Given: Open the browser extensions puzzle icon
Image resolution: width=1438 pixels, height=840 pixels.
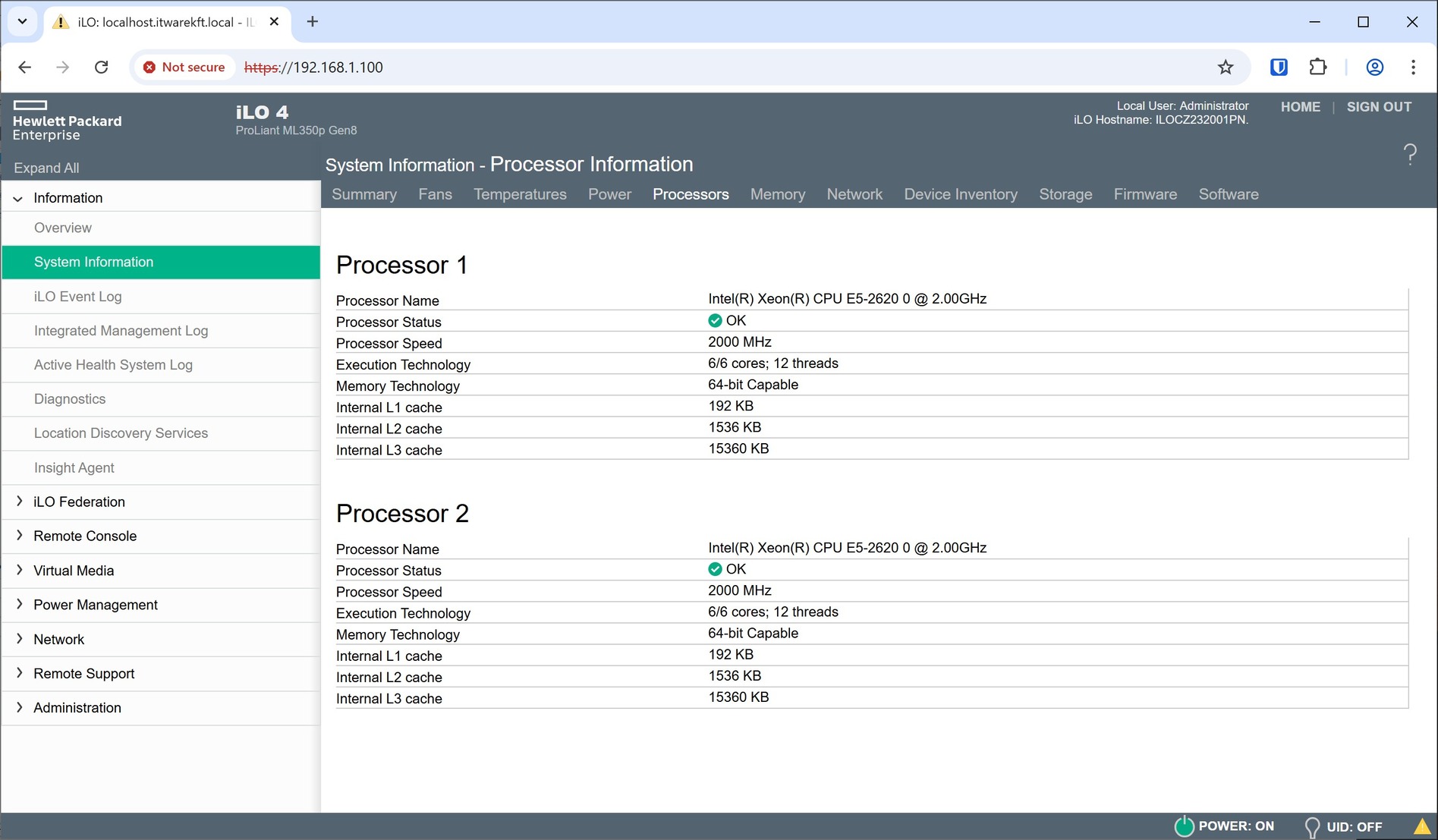Looking at the screenshot, I should pyautogui.click(x=1318, y=68).
